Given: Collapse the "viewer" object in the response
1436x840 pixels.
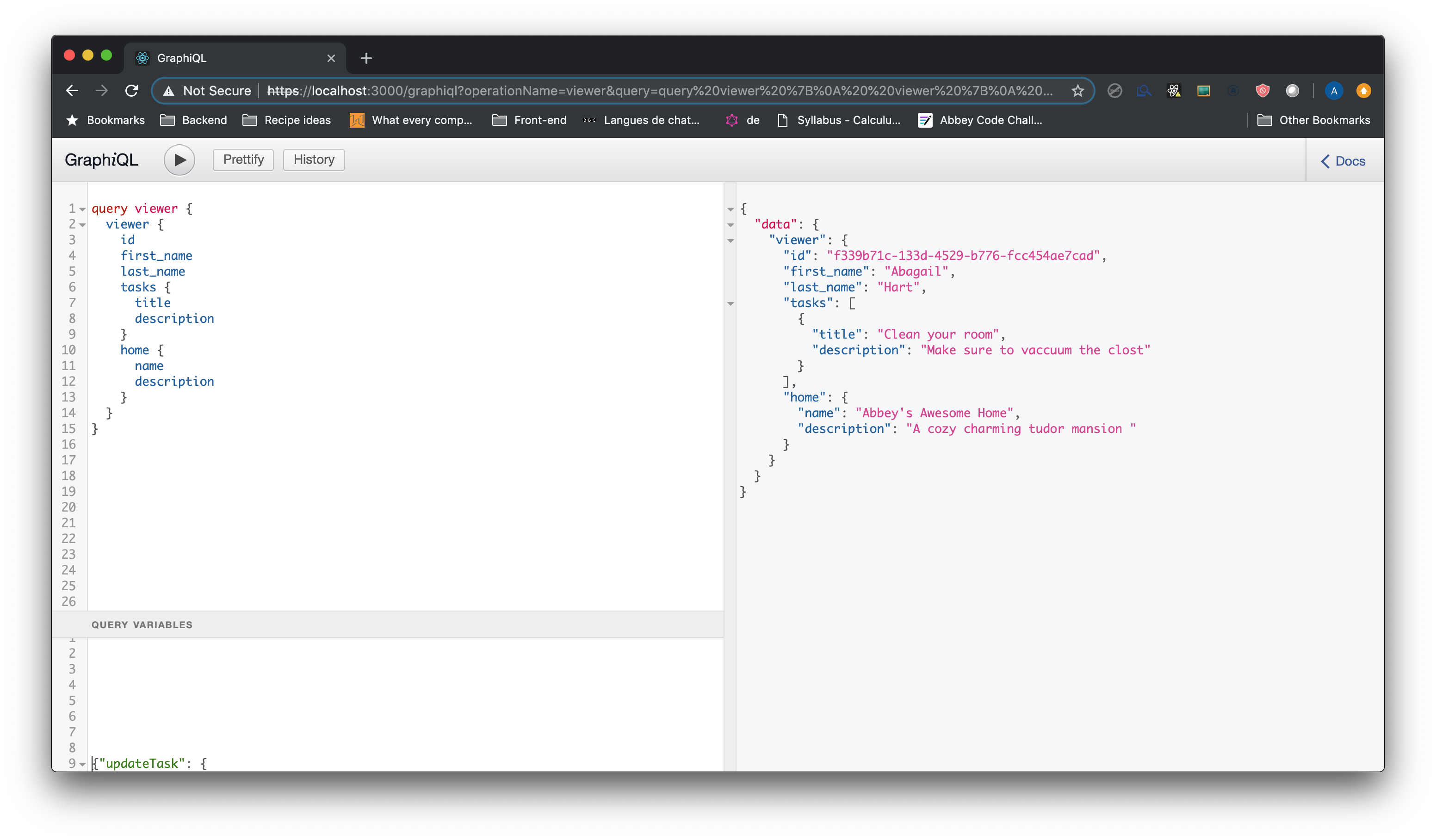Looking at the screenshot, I should [x=730, y=241].
